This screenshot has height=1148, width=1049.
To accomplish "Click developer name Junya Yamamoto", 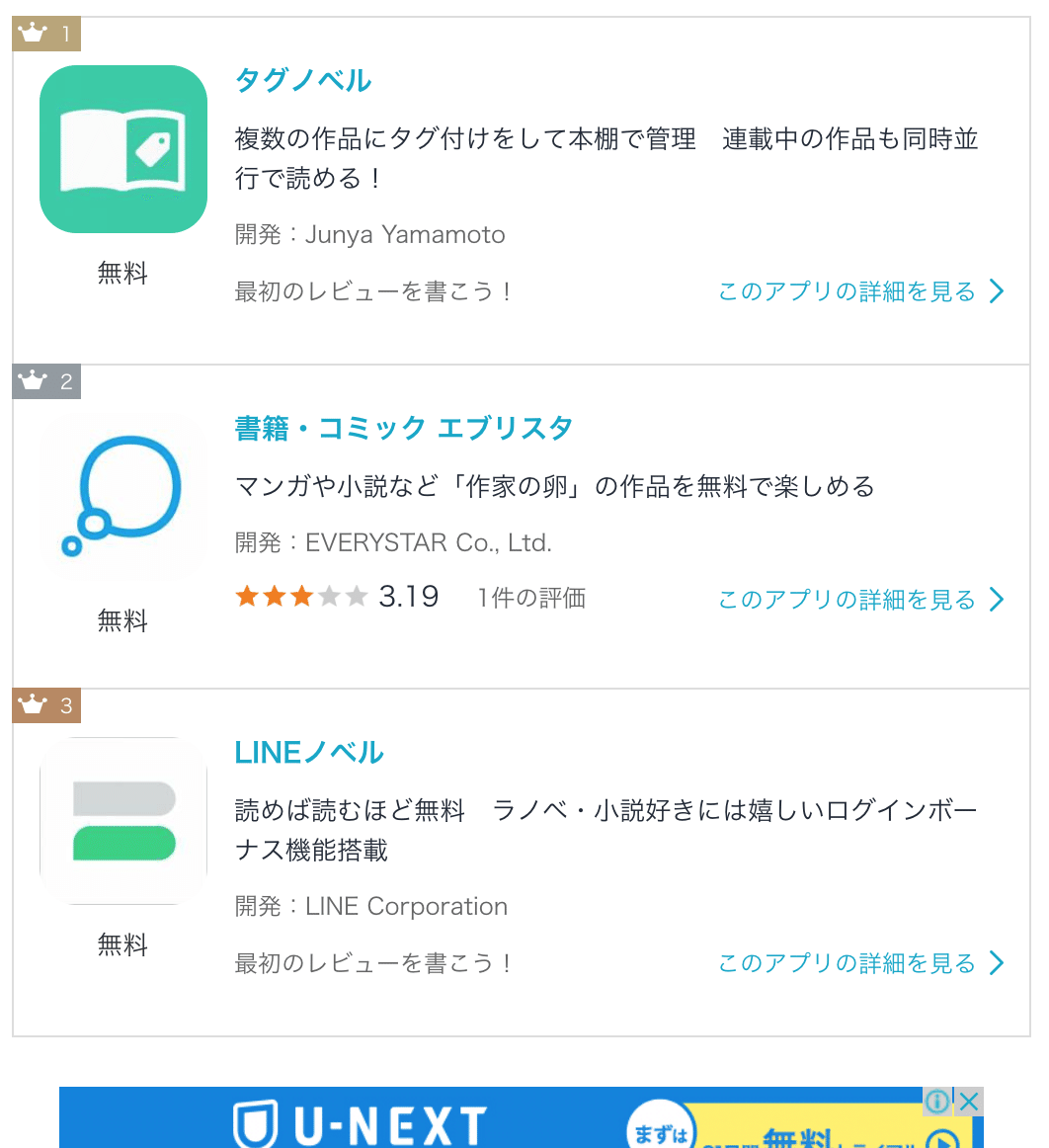I will click(x=405, y=235).
